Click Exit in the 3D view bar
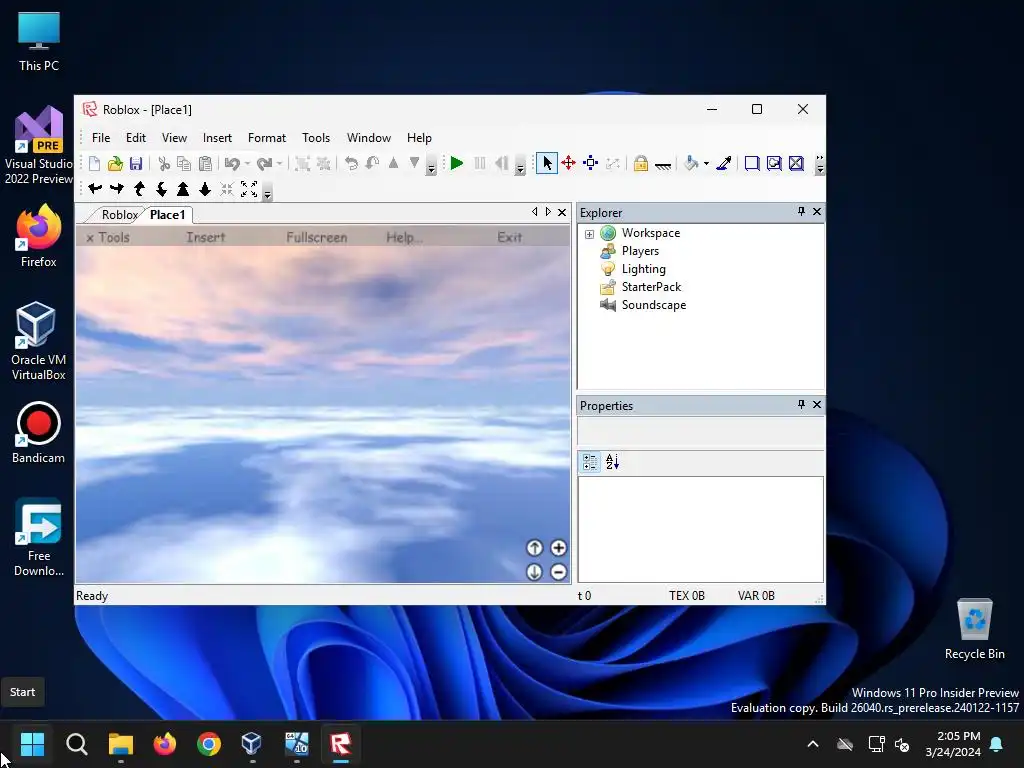 point(509,238)
